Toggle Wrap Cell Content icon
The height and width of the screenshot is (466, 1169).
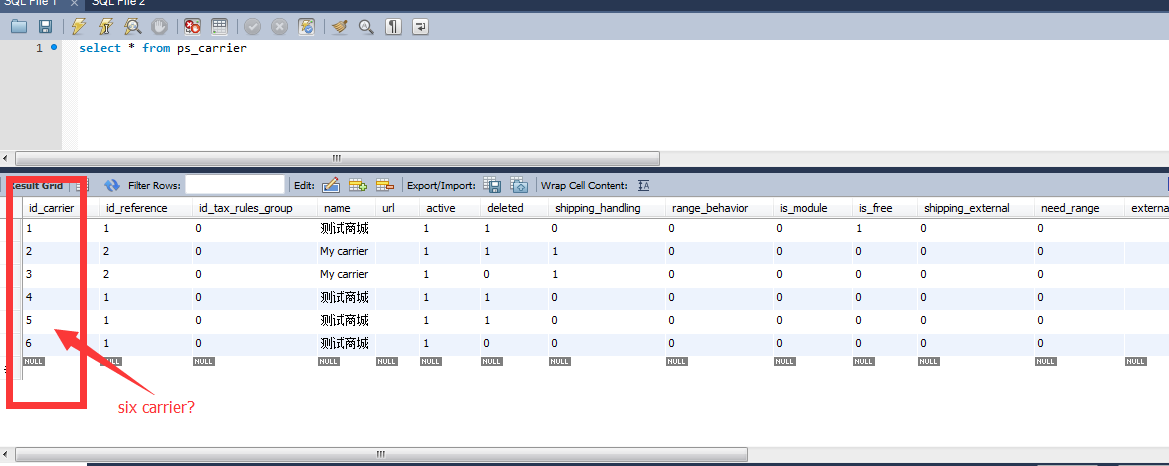point(644,185)
